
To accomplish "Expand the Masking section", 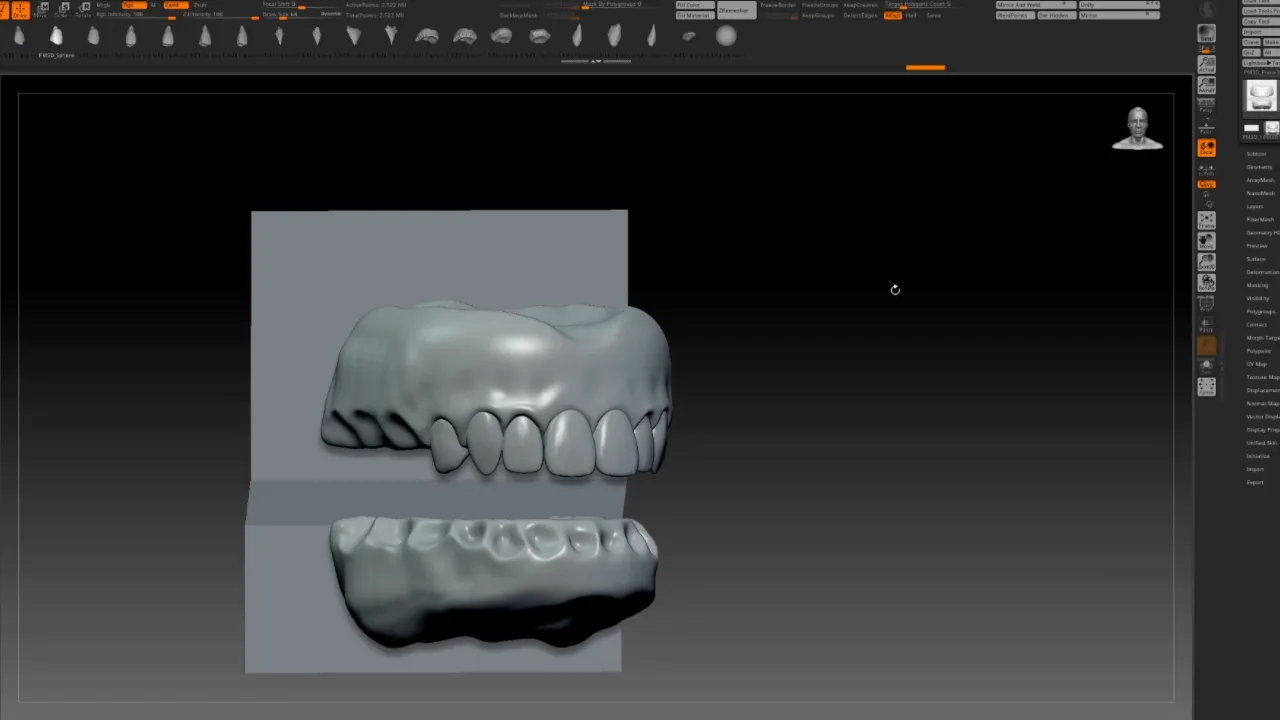I will [x=1257, y=285].
